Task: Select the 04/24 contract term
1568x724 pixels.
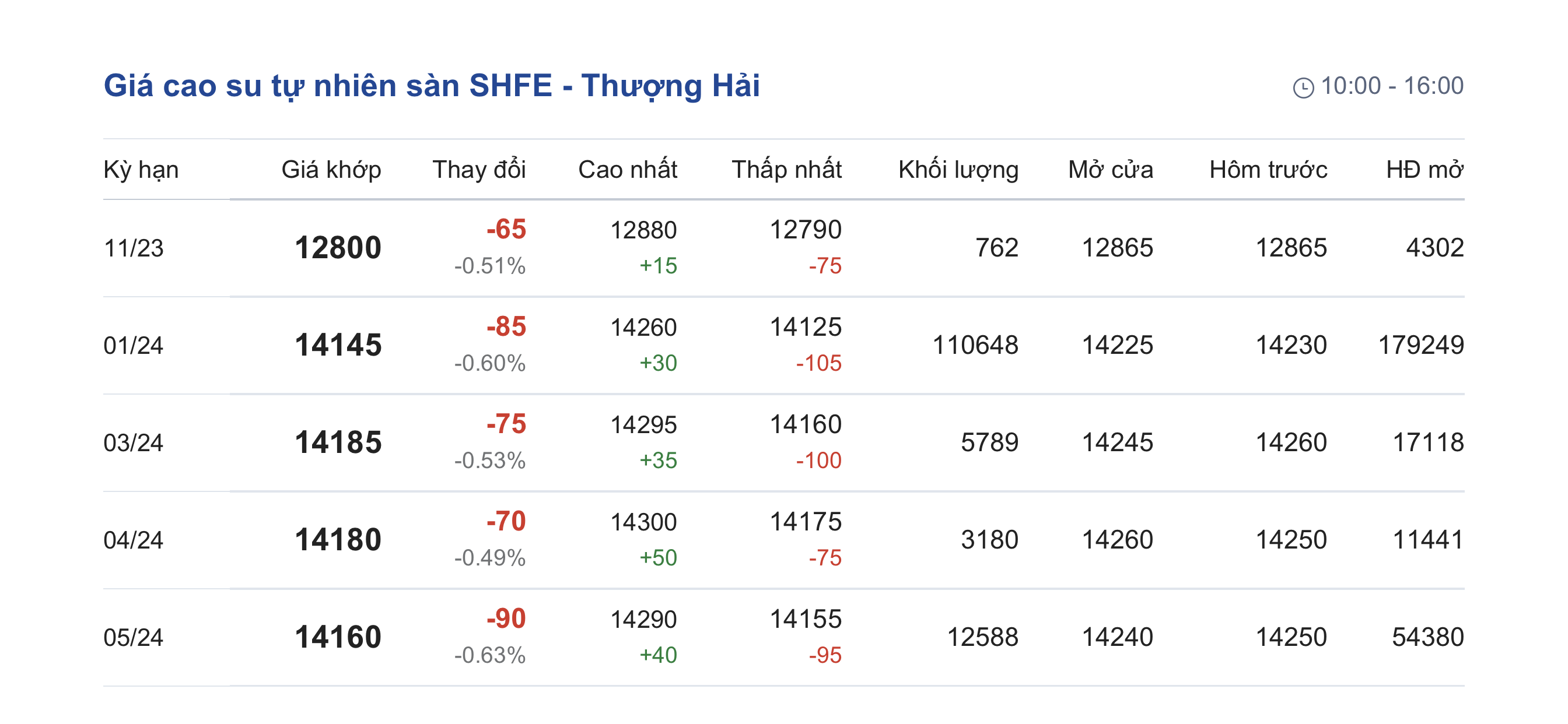Action: click(x=134, y=540)
